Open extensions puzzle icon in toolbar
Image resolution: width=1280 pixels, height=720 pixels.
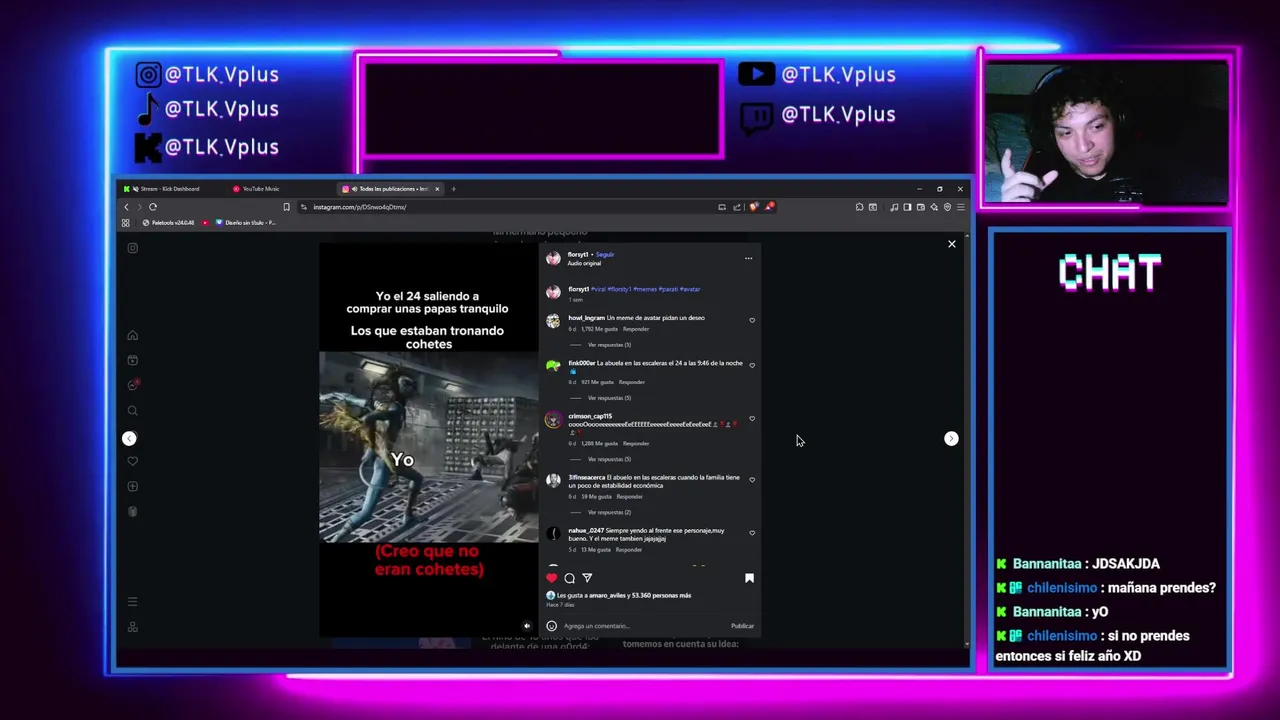pos(859,207)
